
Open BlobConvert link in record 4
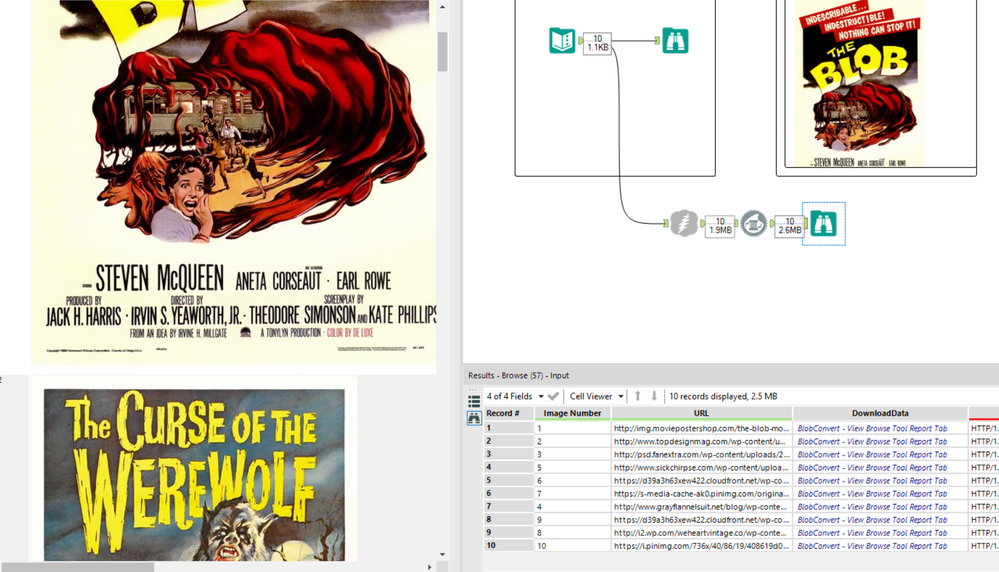coord(872,468)
